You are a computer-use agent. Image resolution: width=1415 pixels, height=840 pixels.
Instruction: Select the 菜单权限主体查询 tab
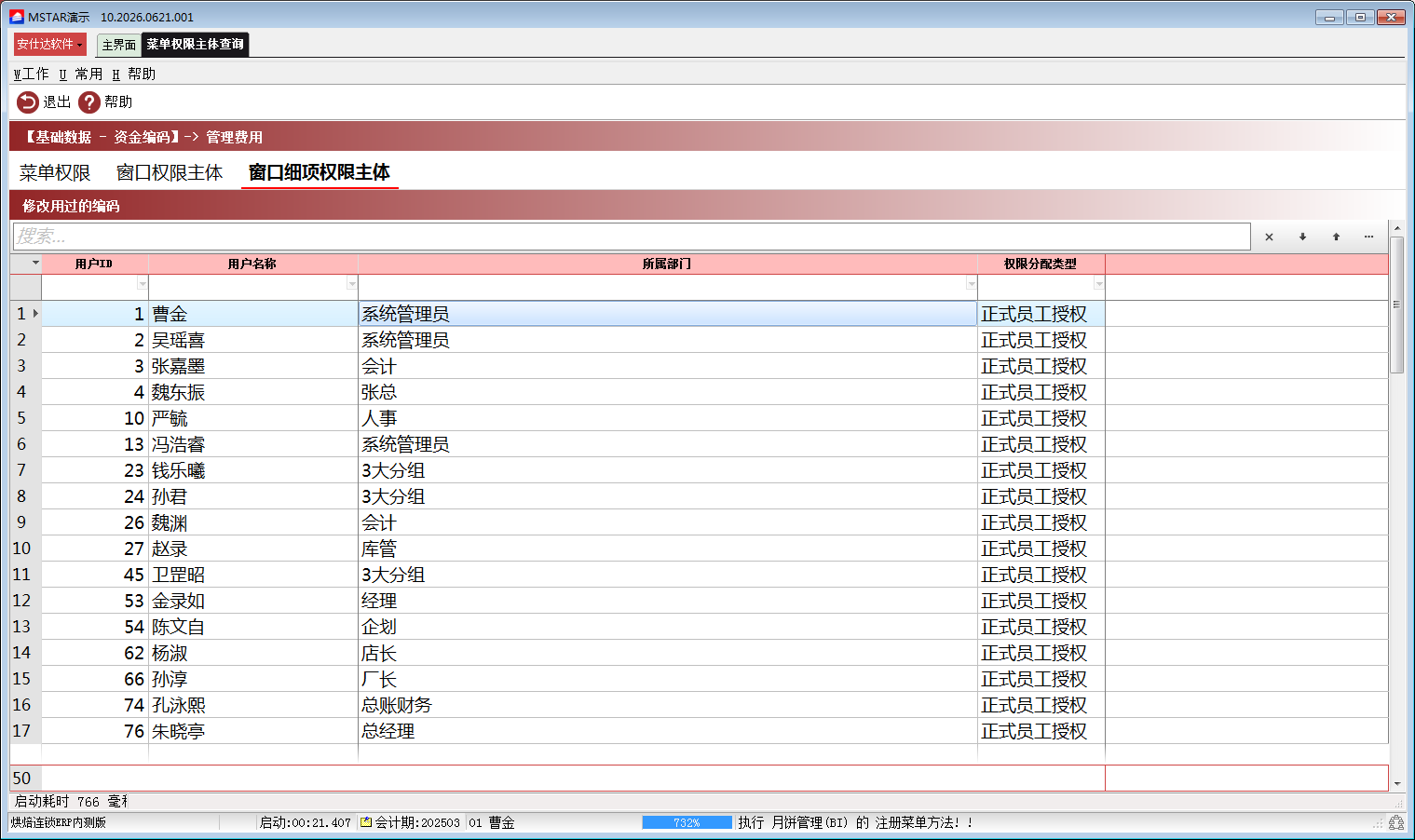click(x=196, y=44)
